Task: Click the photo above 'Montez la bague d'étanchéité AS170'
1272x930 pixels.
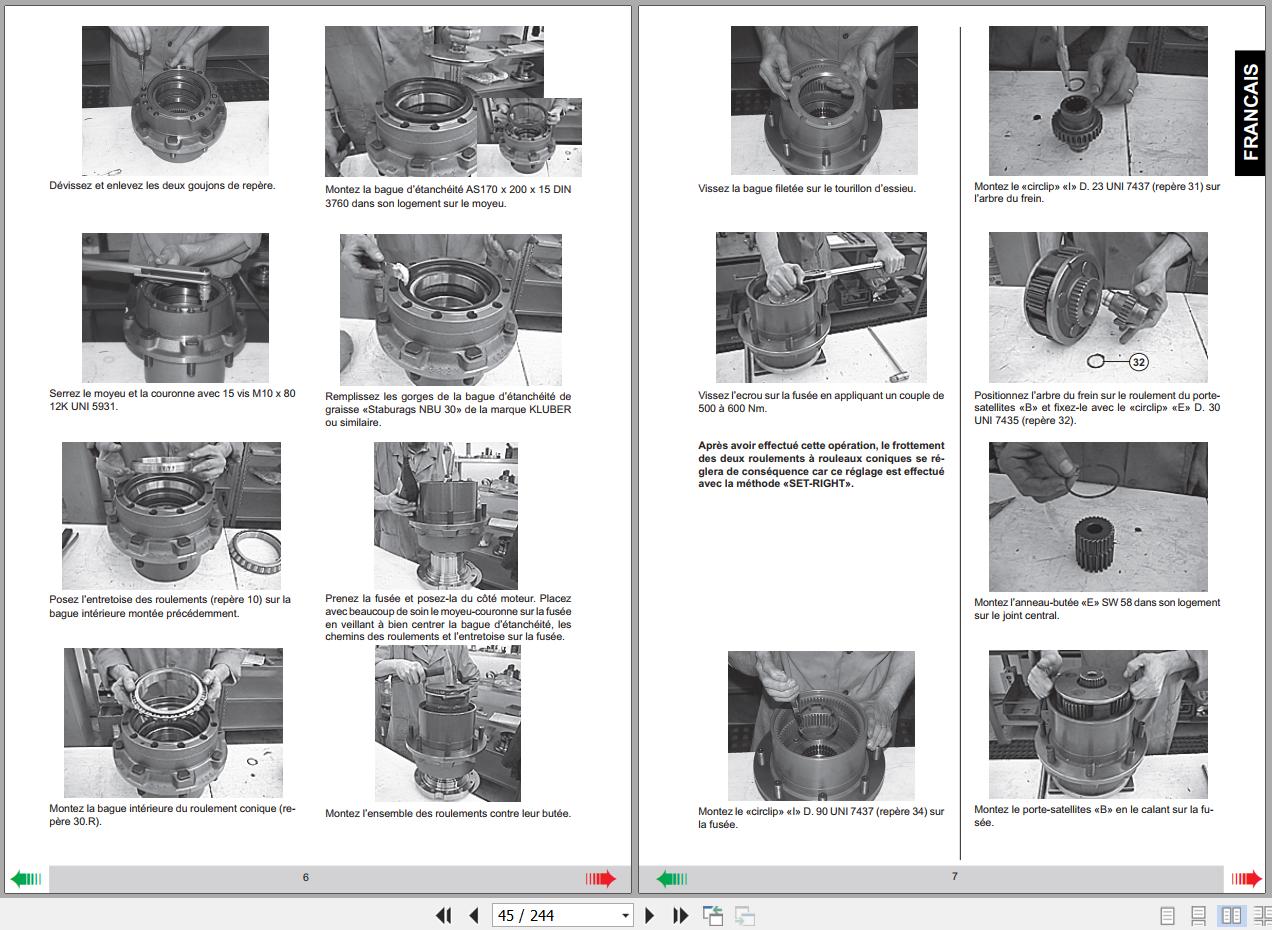Action: coord(453,101)
